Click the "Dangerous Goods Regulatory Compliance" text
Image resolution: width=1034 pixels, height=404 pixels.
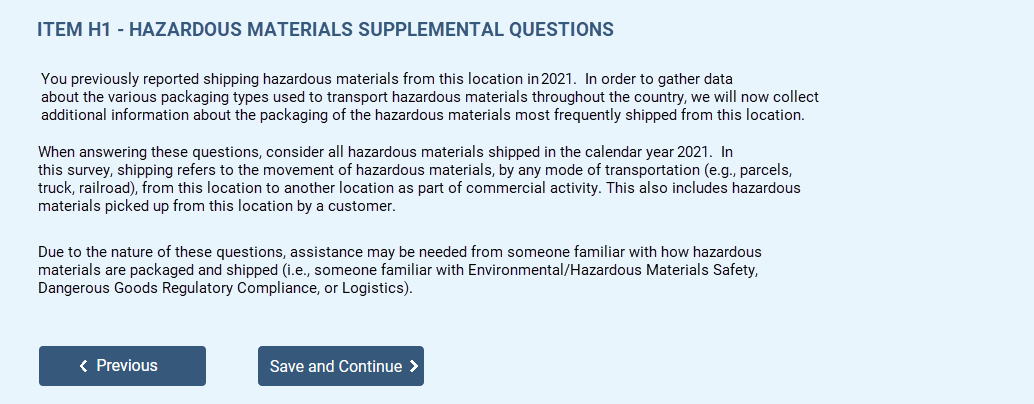pyautogui.click(x=170, y=289)
